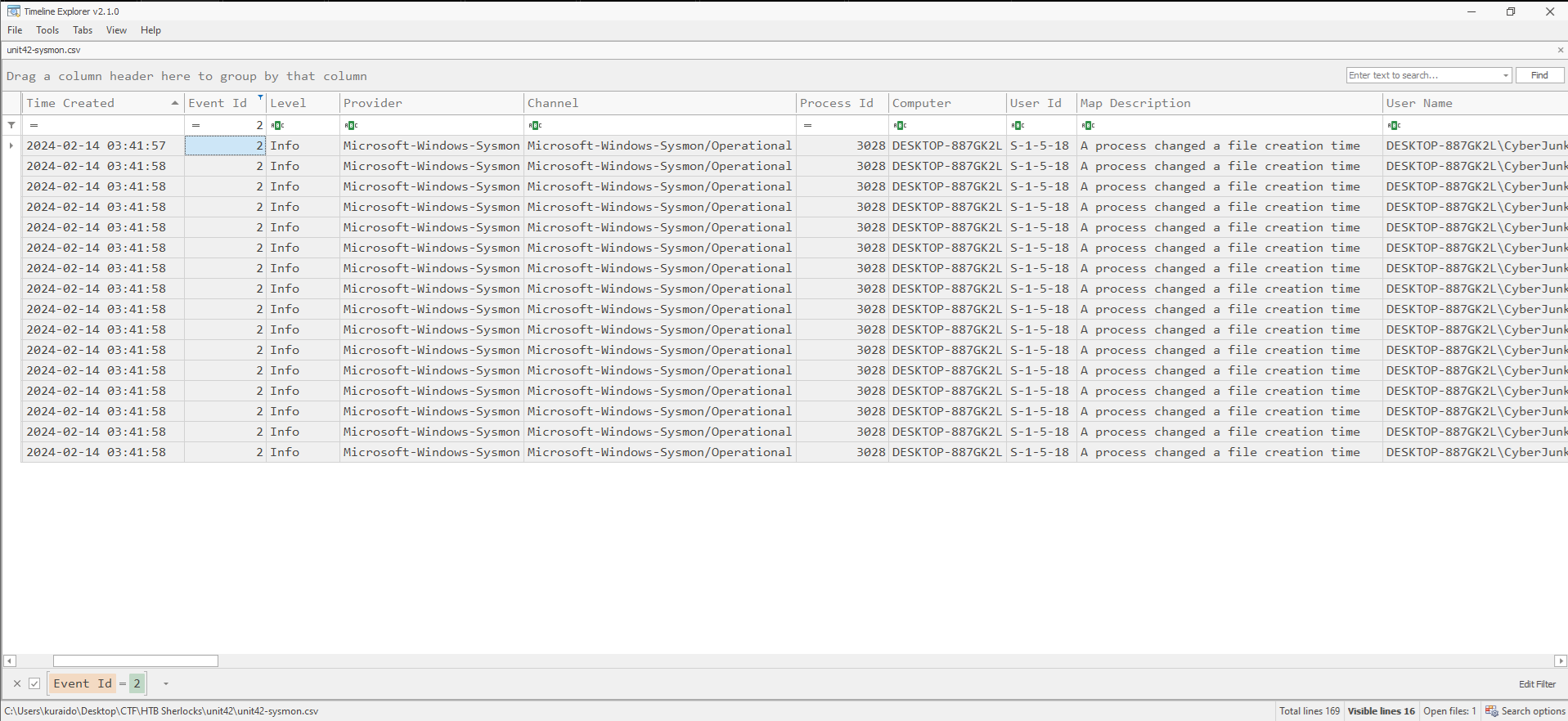The height and width of the screenshot is (721, 1568).
Task: Click the Event Id column filter funnel icon
Action: [260, 98]
